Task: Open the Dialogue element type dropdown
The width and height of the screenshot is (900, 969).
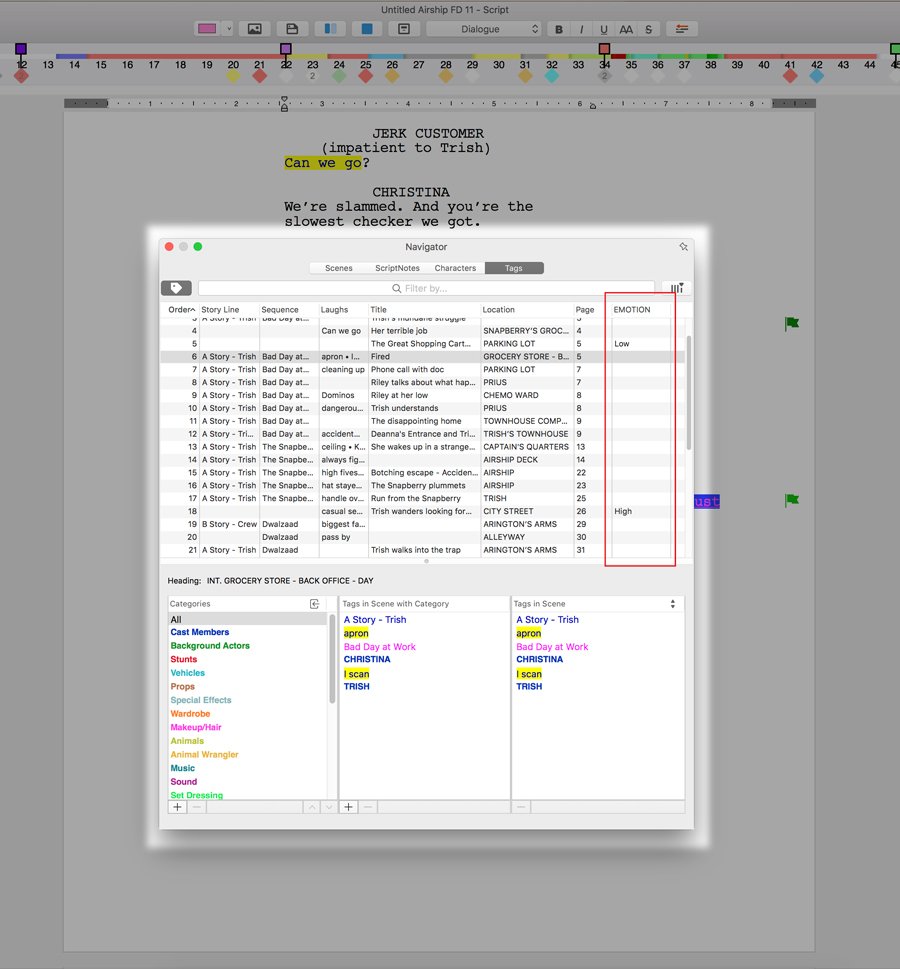Action: (x=484, y=29)
